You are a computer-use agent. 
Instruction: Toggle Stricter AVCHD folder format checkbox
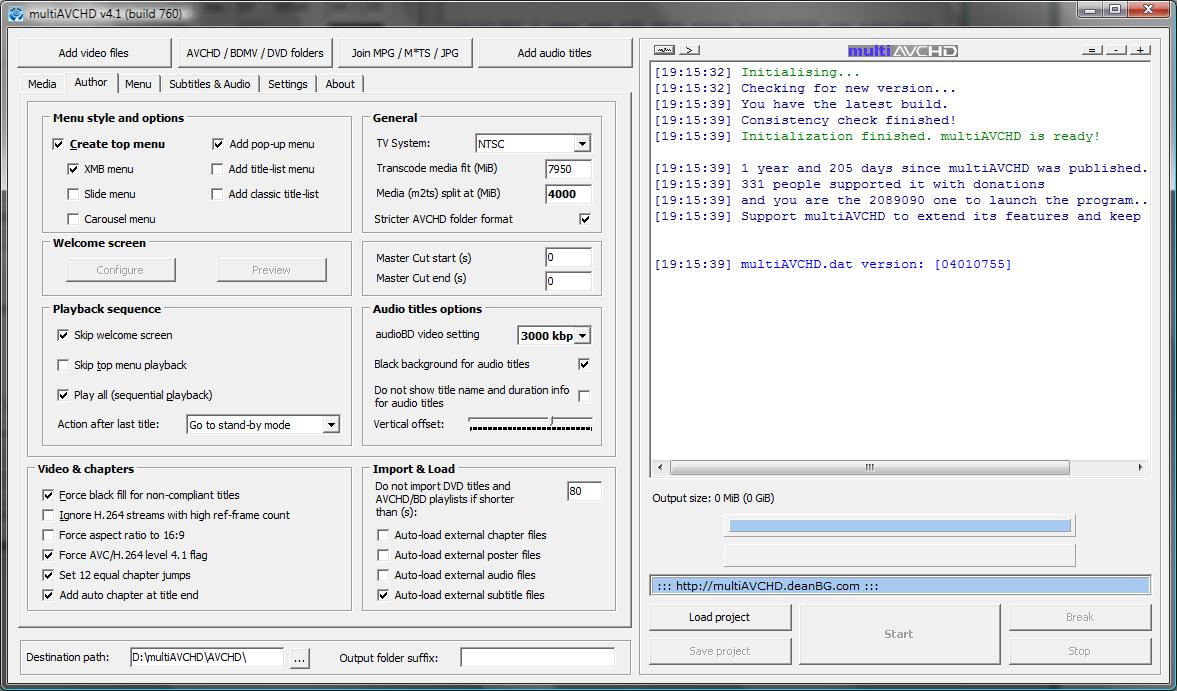coord(585,219)
